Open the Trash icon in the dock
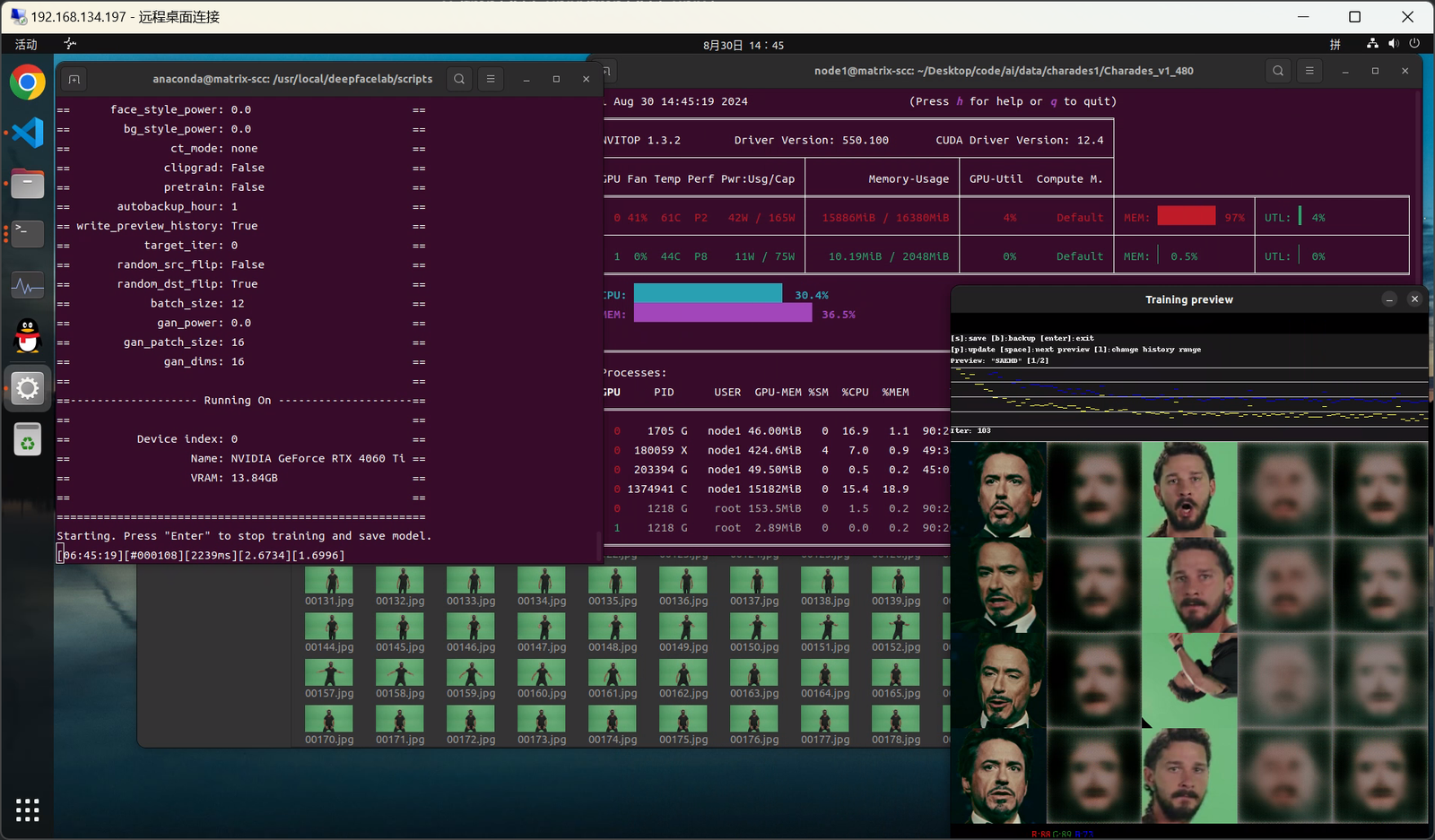The height and width of the screenshot is (840, 1435). [28, 439]
